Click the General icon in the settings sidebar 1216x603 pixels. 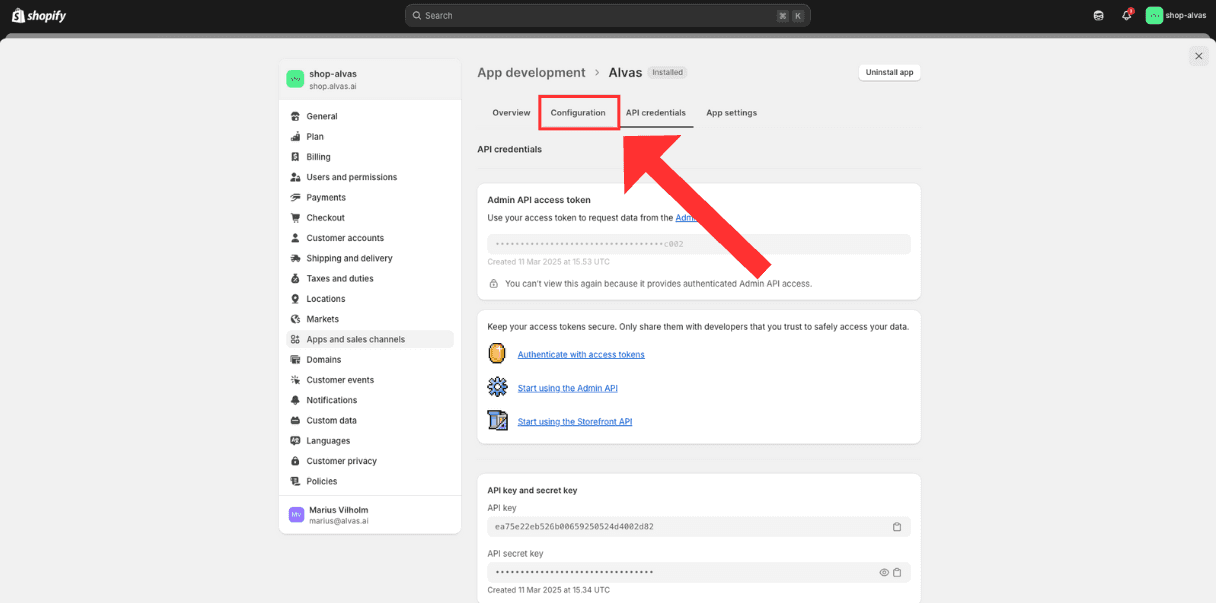296,116
